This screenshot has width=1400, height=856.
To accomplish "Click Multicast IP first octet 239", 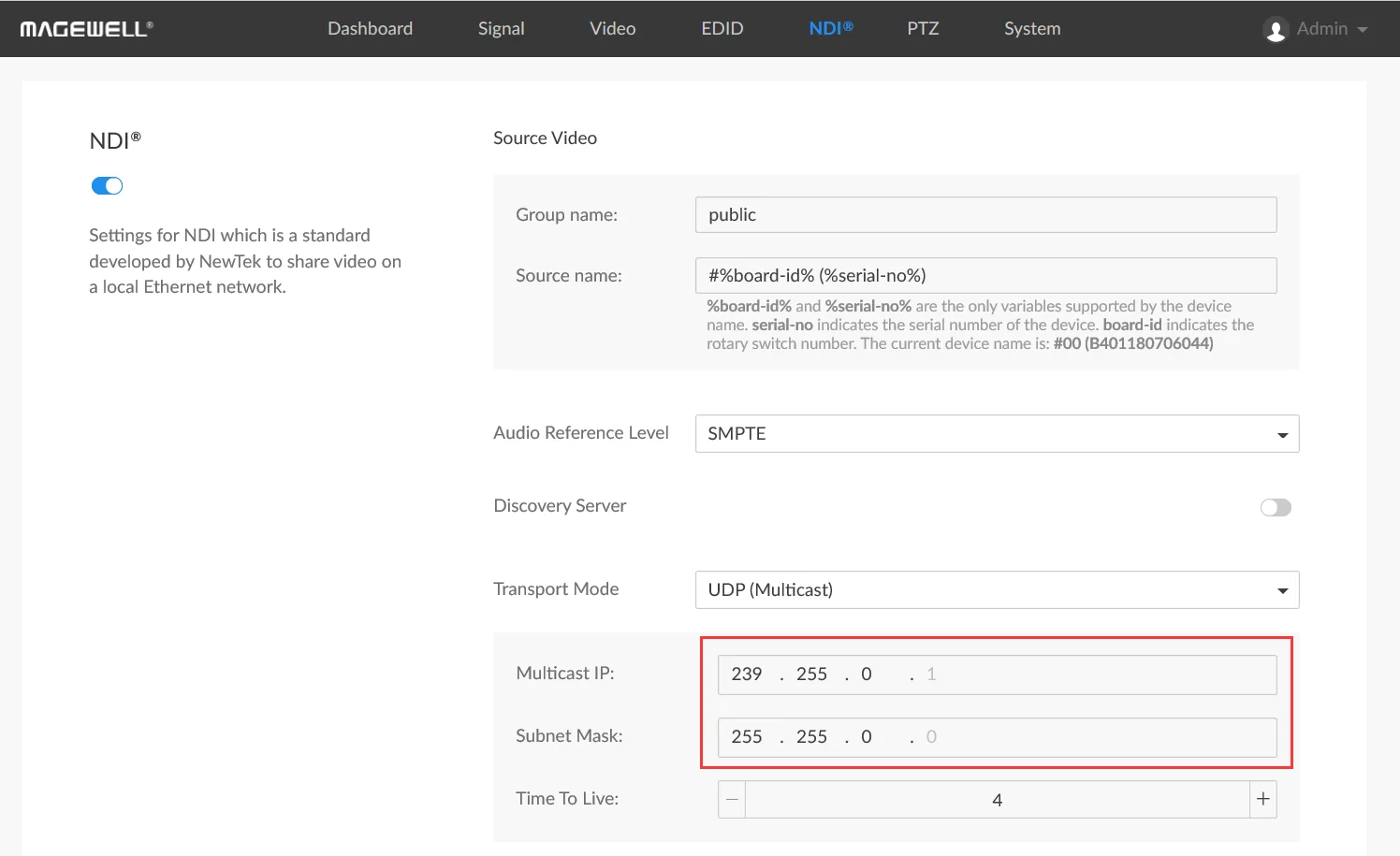I will [747, 675].
